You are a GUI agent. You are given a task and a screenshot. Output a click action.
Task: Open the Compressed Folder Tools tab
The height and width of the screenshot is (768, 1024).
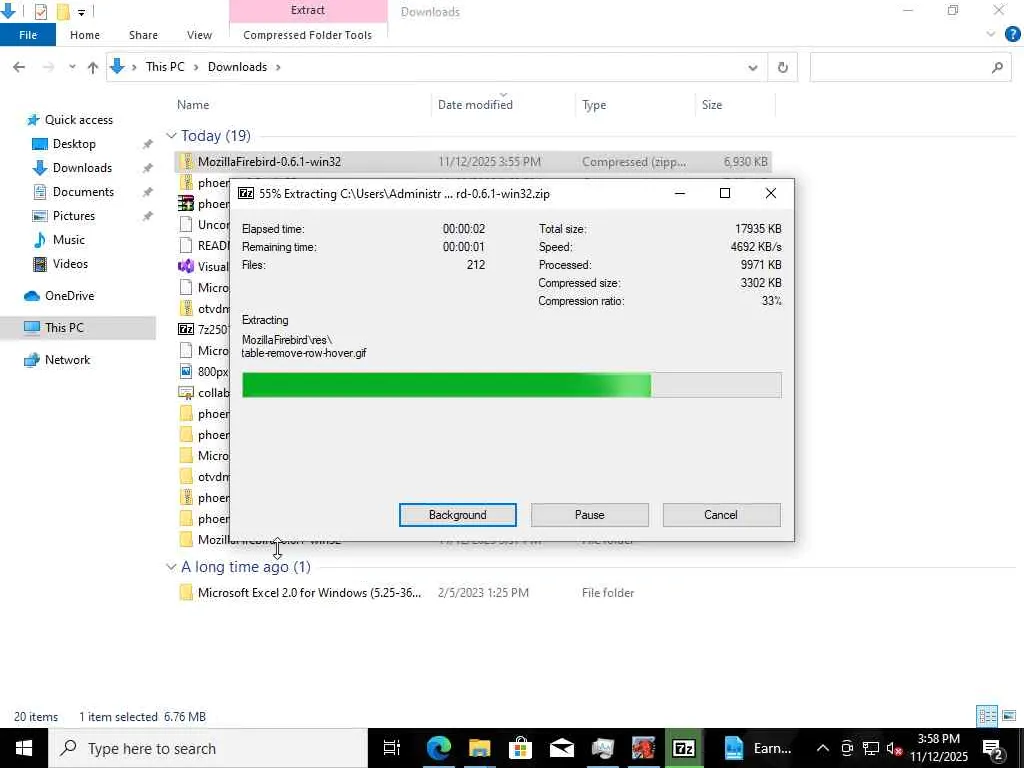point(308,35)
